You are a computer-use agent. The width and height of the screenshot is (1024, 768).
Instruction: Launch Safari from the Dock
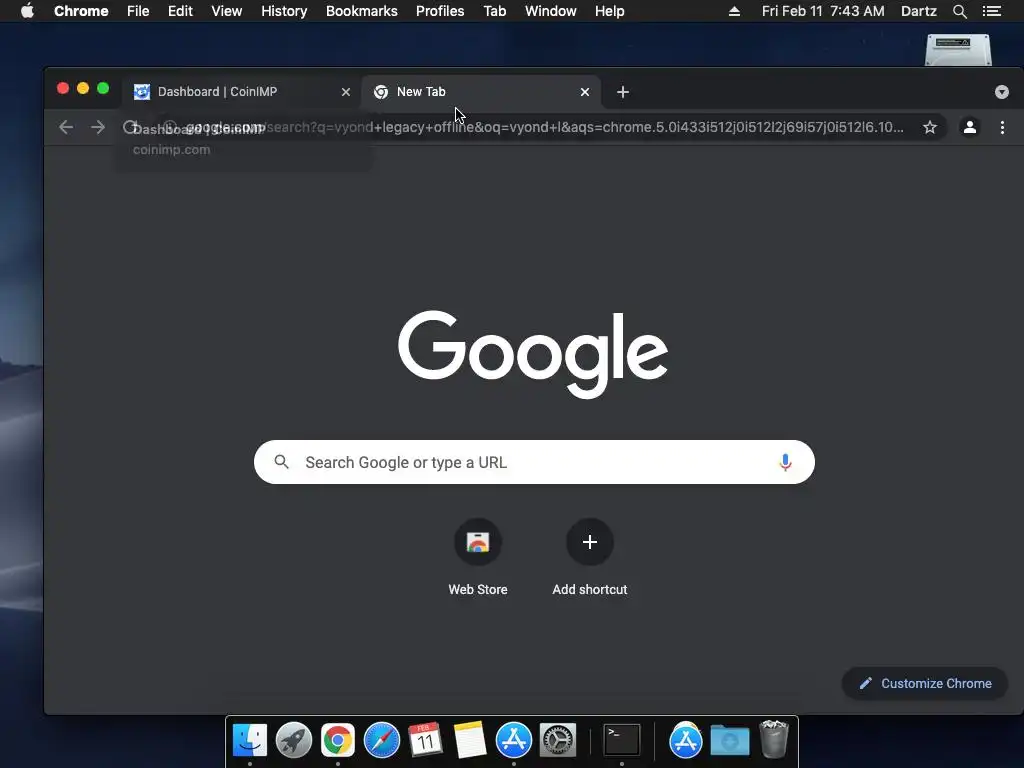[381, 740]
